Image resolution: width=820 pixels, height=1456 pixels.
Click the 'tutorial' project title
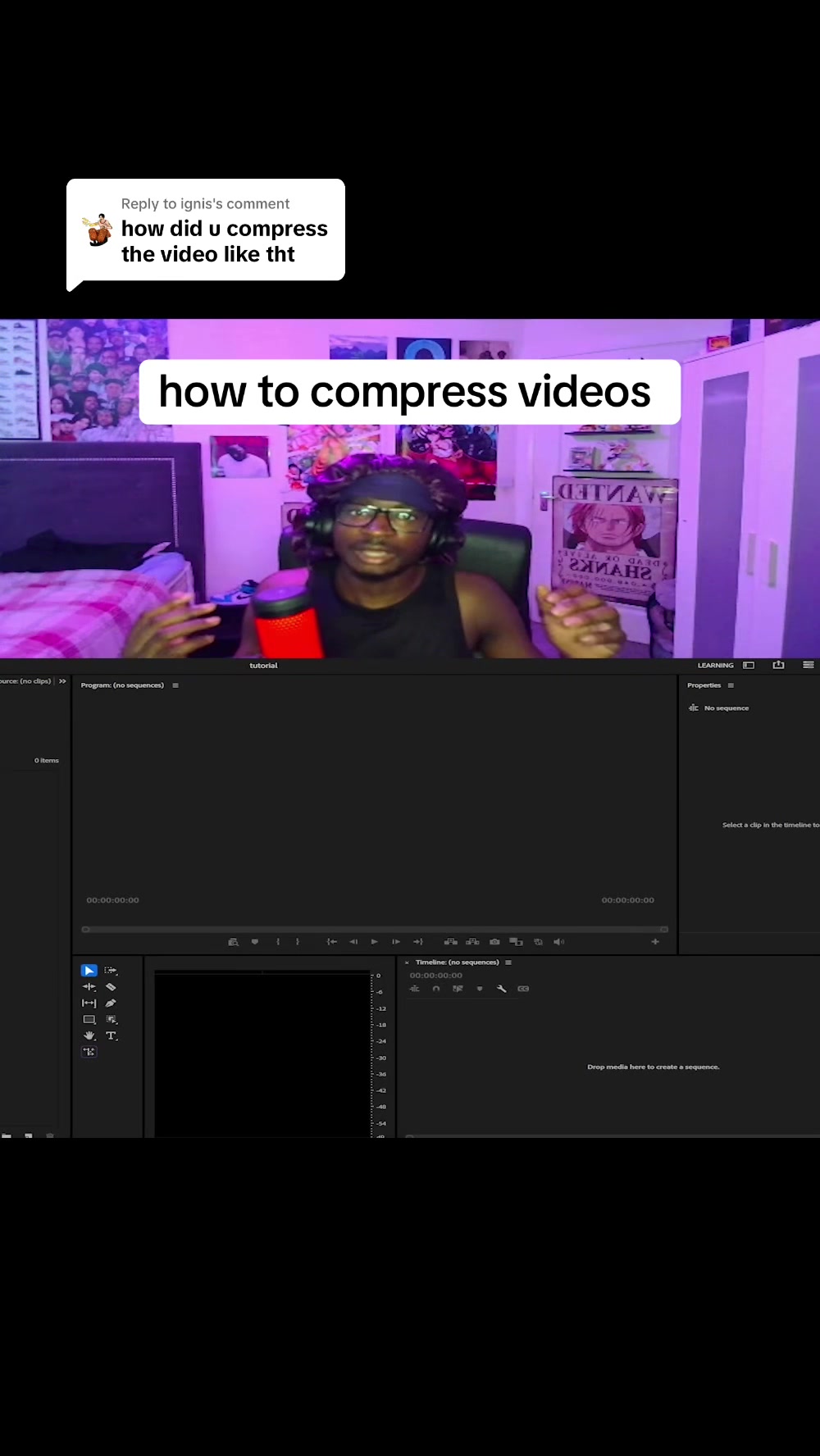click(x=264, y=666)
